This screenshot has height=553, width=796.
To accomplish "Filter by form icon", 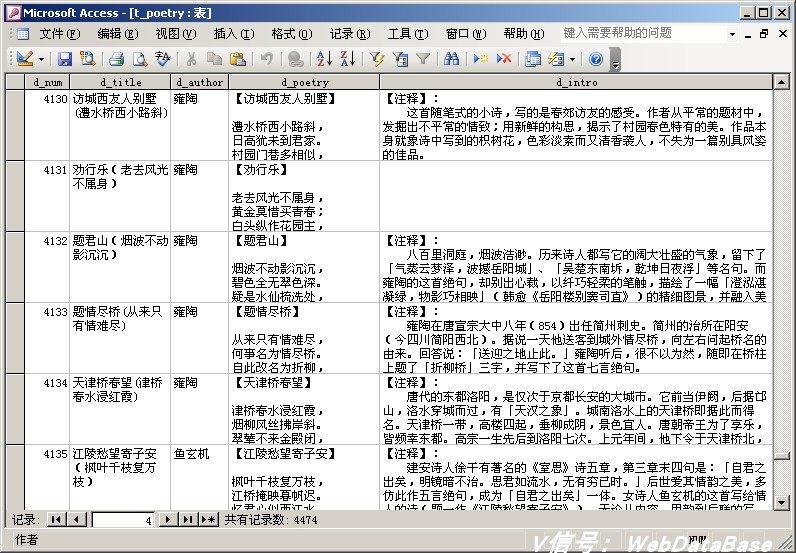I will [x=400, y=59].
